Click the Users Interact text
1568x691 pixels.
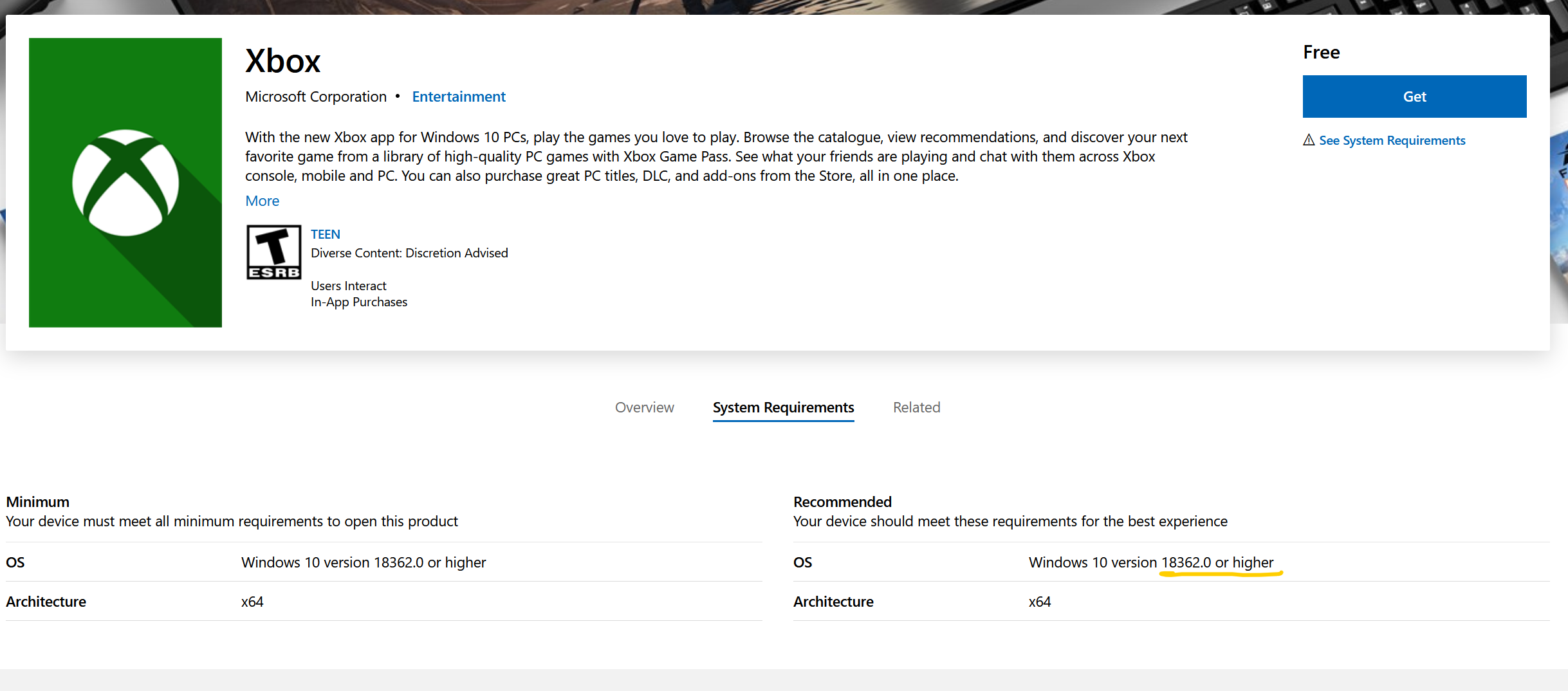(348, 286)
